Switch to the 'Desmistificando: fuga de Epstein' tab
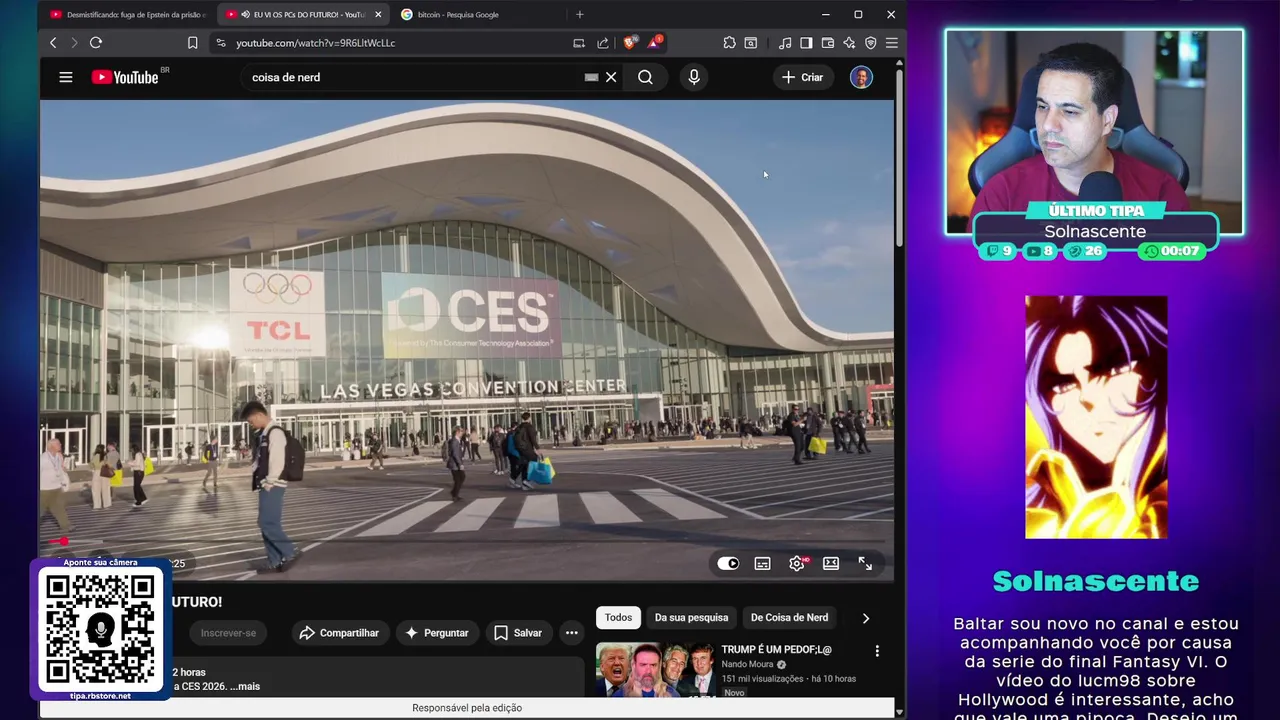 [128, 14]
